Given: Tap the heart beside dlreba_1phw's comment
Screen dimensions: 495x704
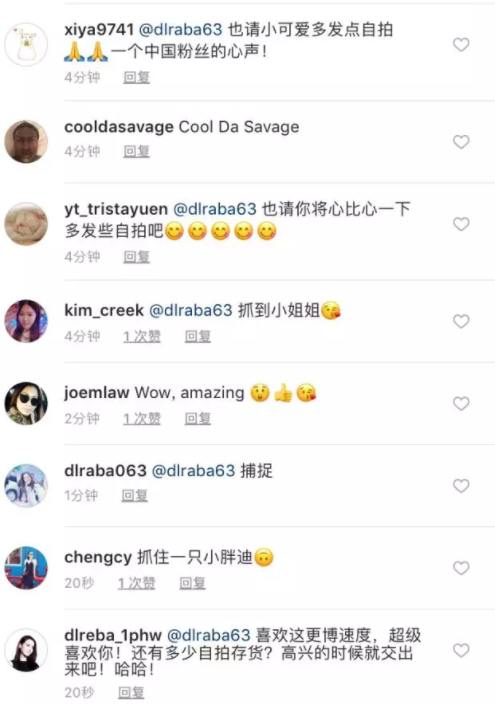Looking at the screenshot, I should pos(461,650).
